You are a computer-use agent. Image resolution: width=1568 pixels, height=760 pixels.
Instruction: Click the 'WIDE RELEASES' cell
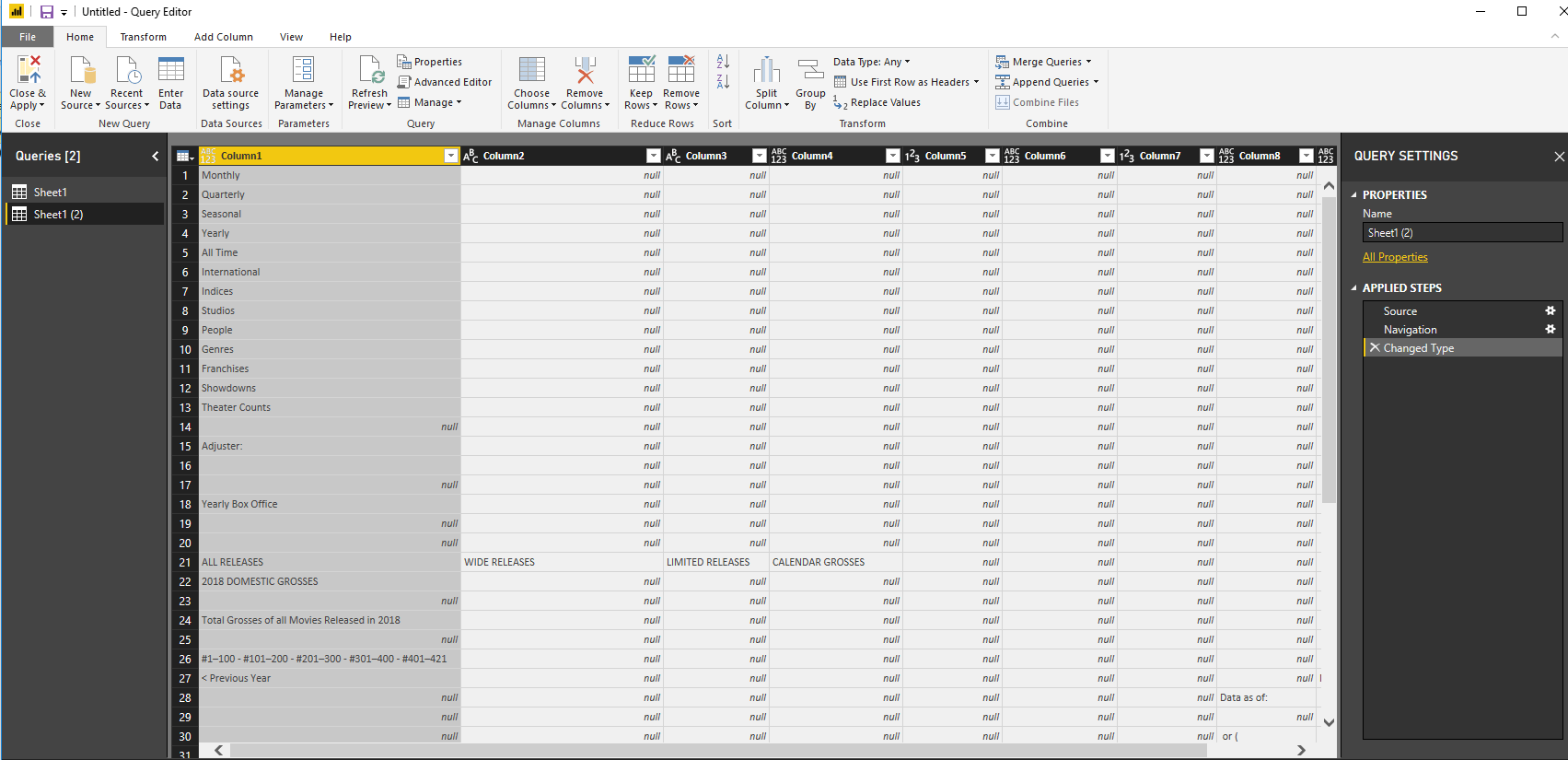[x=562, y=562]
